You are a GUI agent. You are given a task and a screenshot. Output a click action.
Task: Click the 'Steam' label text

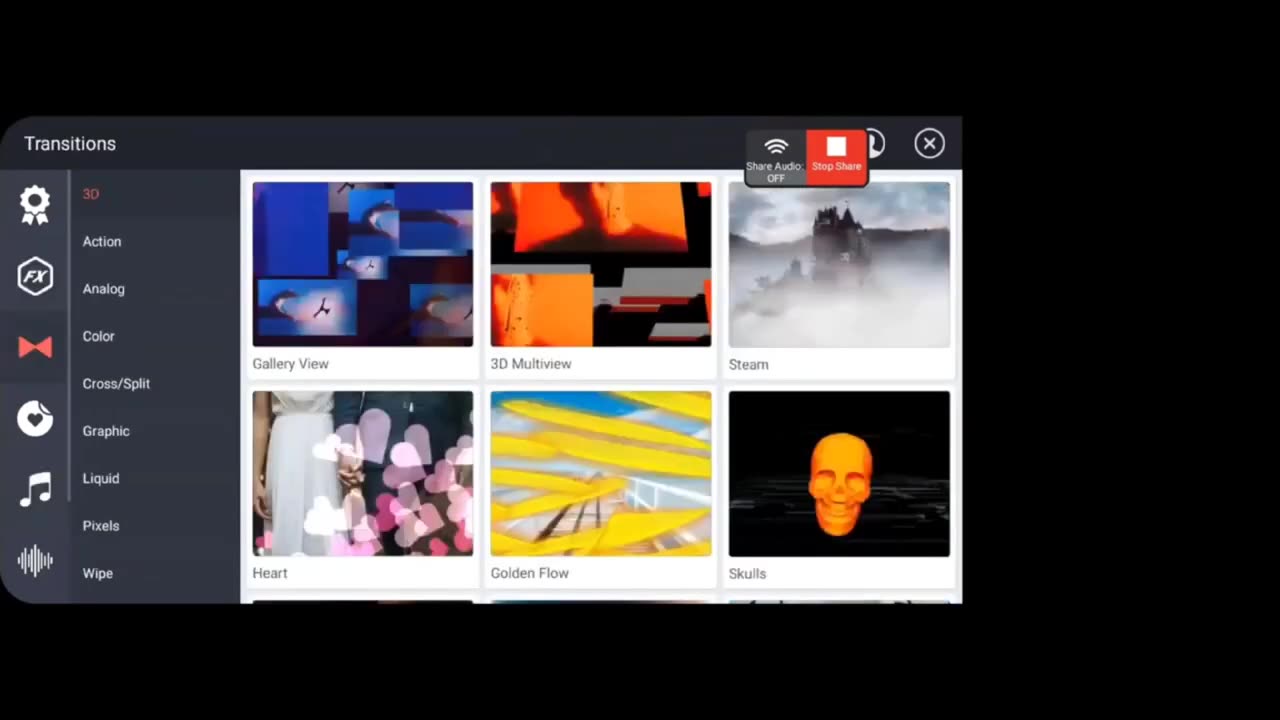coord(748,364)
